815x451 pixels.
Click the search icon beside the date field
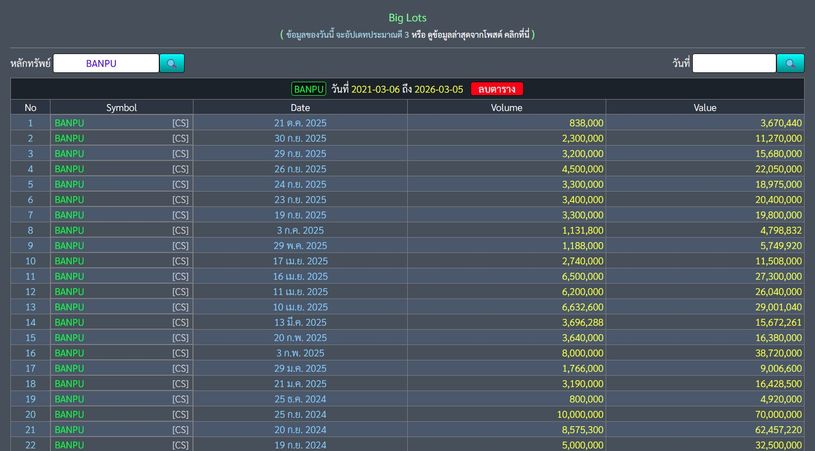coord(790,63)
